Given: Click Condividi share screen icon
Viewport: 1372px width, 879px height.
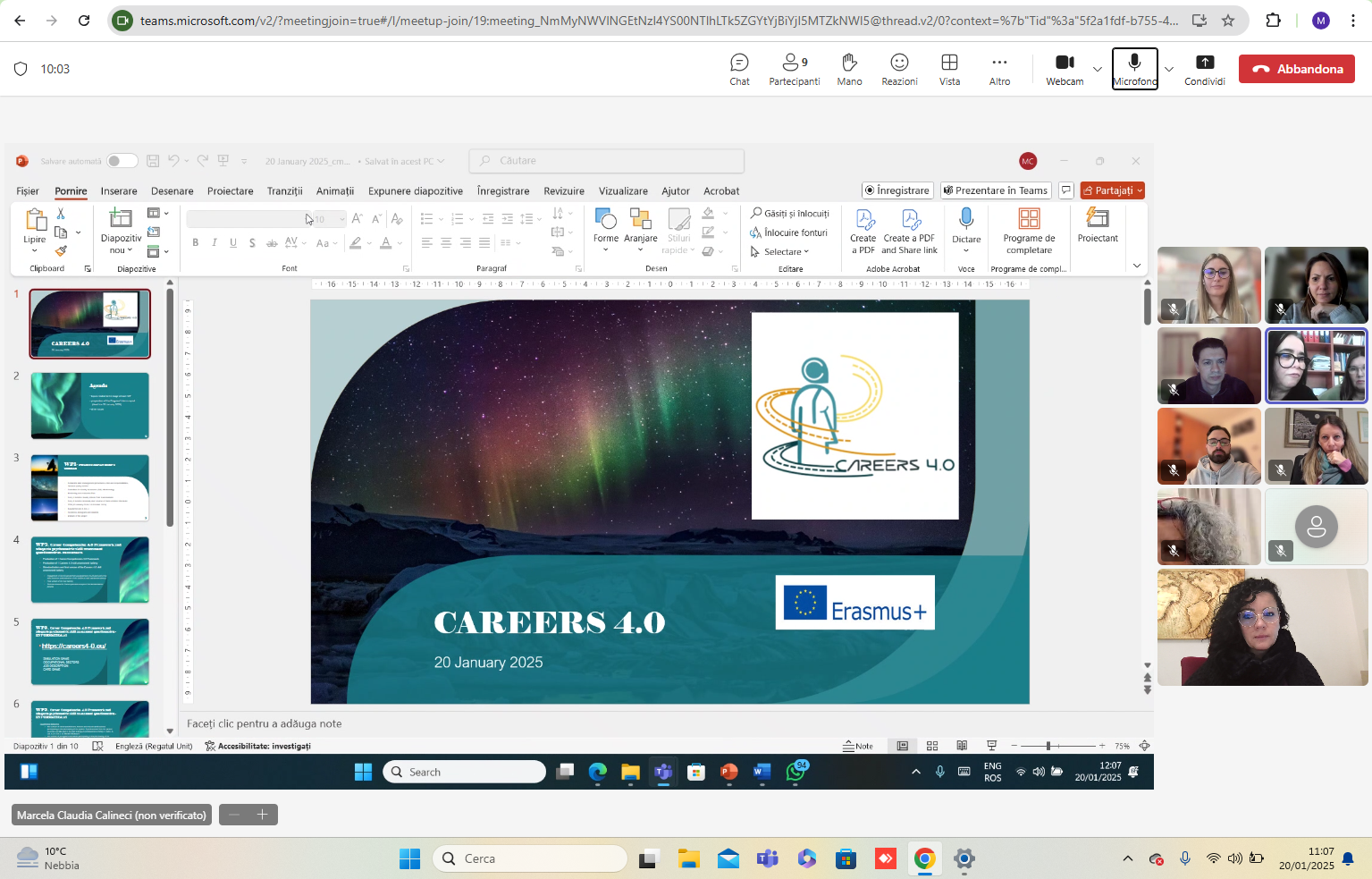Looking at the screenshot, I should (1205, 69).
